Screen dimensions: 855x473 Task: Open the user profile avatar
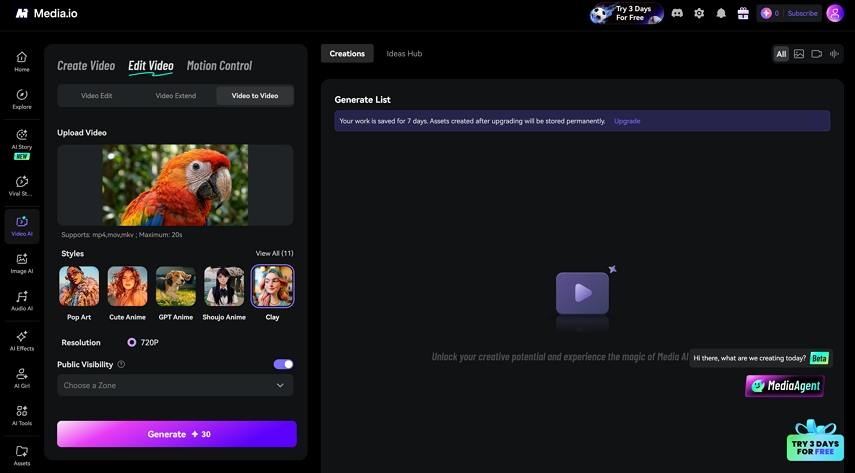click(835, 13)
